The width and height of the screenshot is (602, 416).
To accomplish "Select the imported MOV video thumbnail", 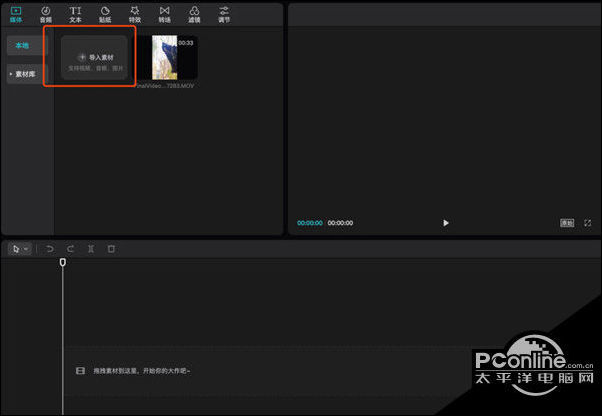I will pos(167,58).
